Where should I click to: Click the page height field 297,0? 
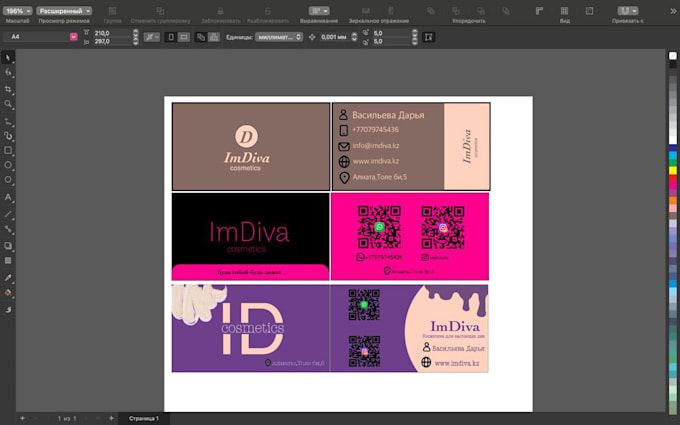point(112,41)
